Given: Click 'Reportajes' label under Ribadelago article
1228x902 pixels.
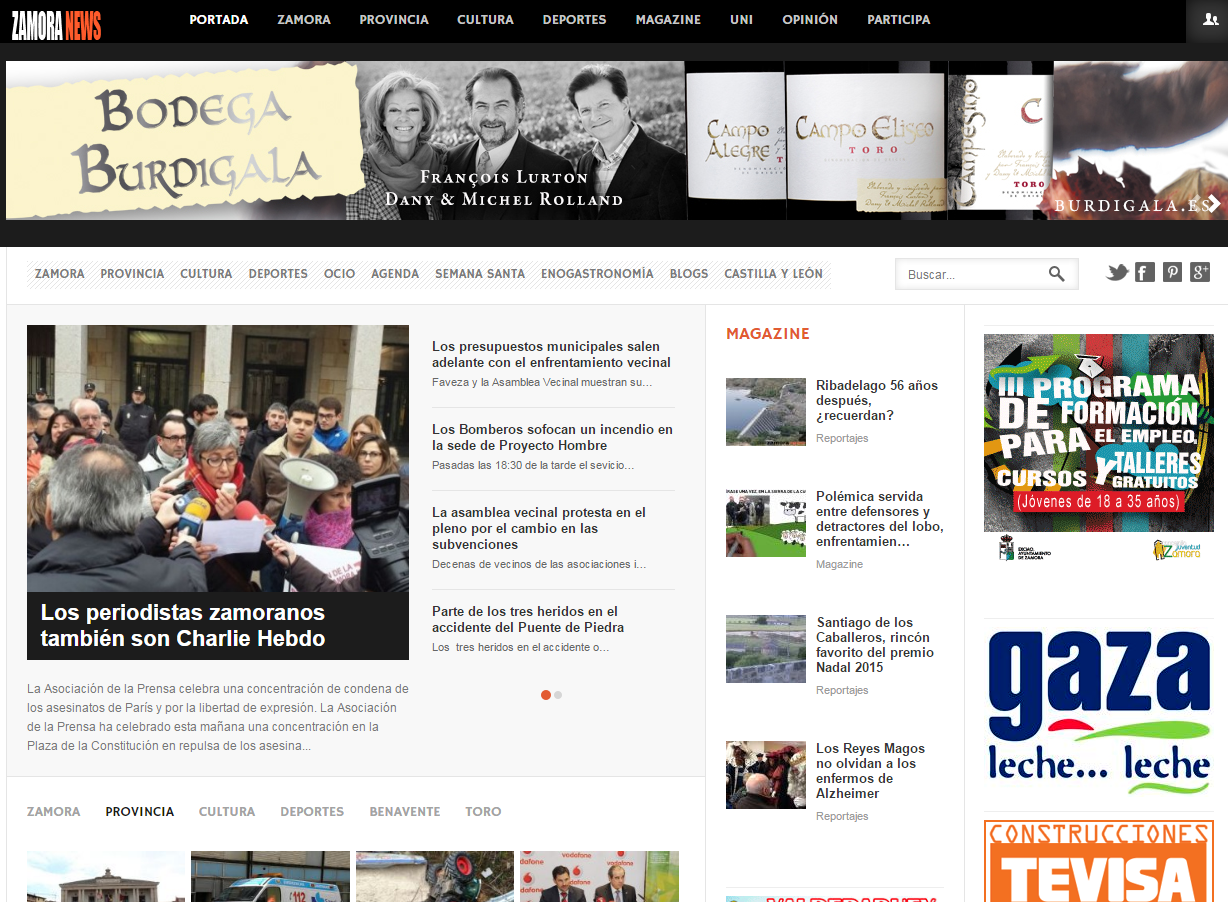Looking at the screenshot, I should click(x=842, y=439).
